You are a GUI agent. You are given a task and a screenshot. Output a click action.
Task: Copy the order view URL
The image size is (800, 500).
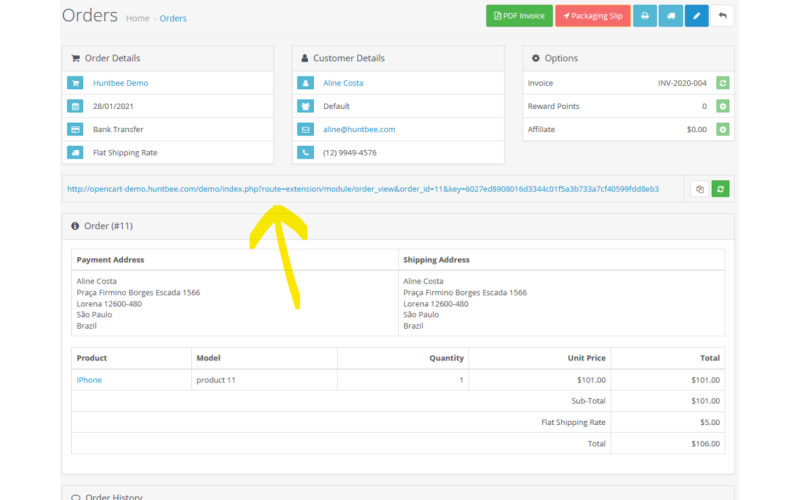pyautogui.click(x=699, y=189)
